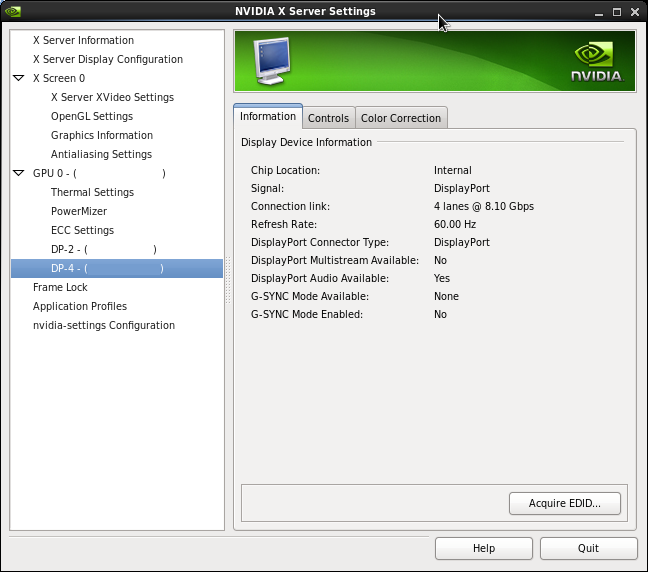The width and height of the screenshot is (648, 572).
Task: Open Graphics Information page
Action: [102, 135]
